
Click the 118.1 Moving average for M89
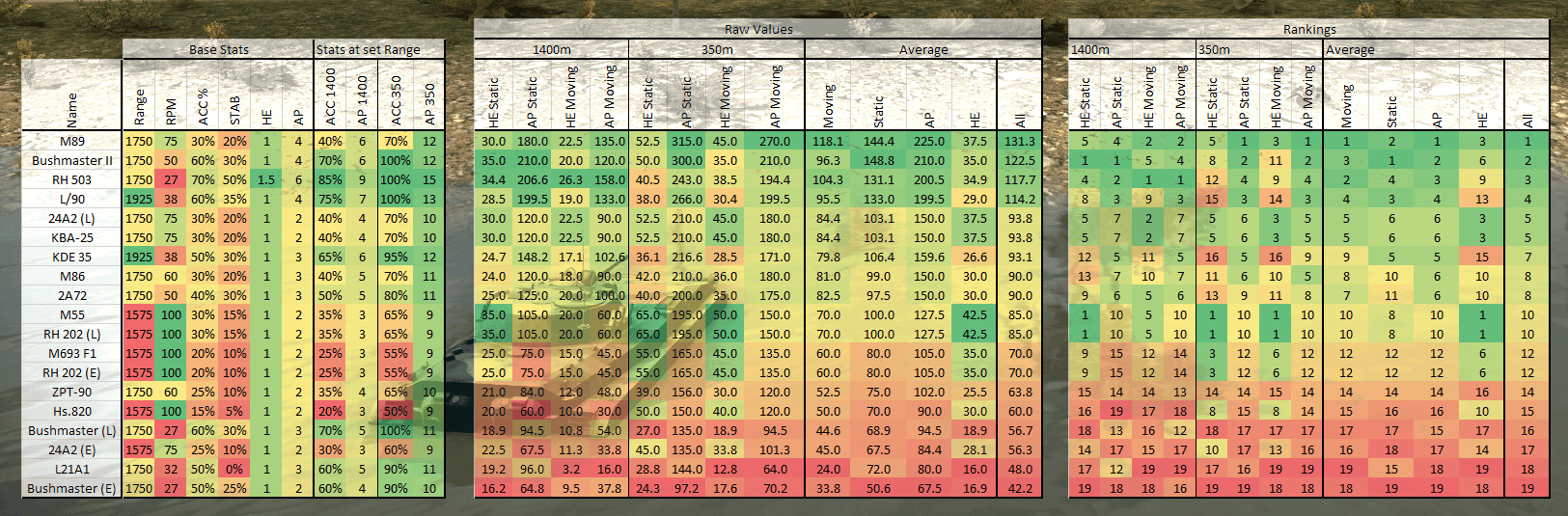[x=828, y=141]
